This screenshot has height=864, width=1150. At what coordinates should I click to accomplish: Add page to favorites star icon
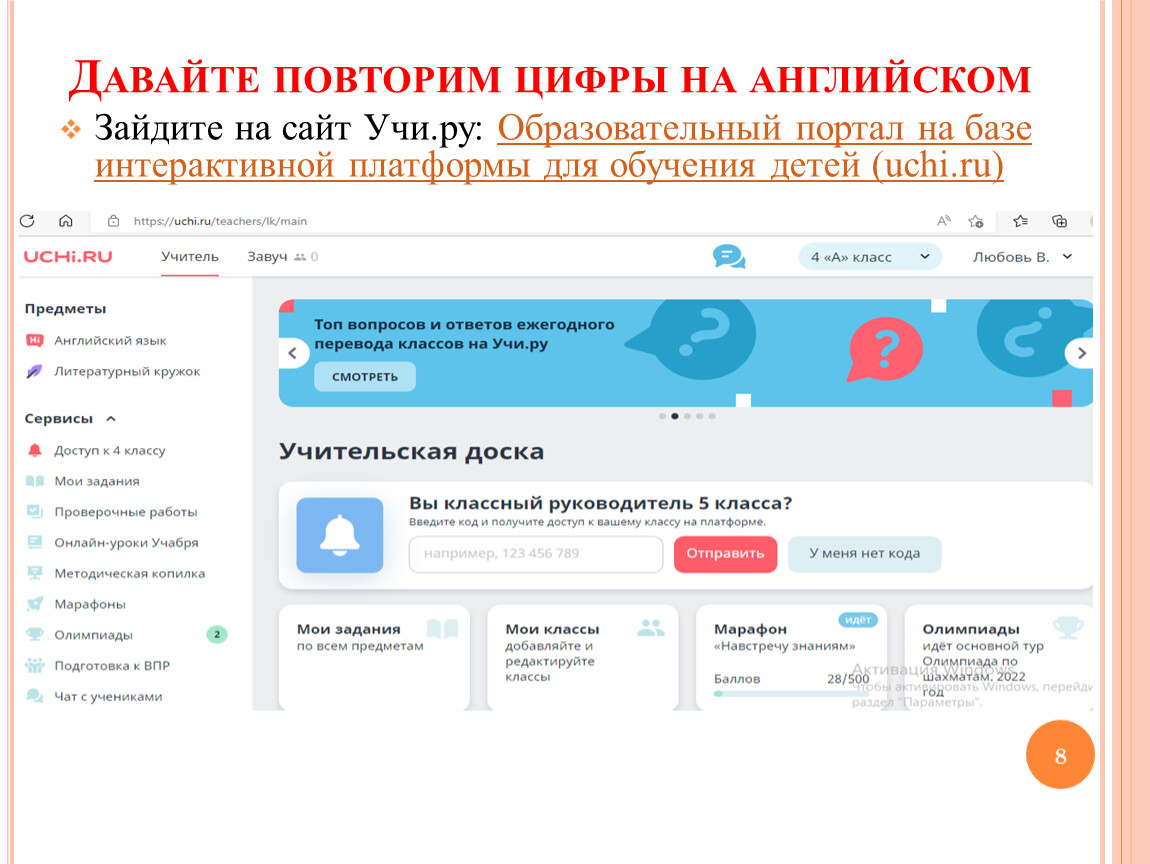975,221
